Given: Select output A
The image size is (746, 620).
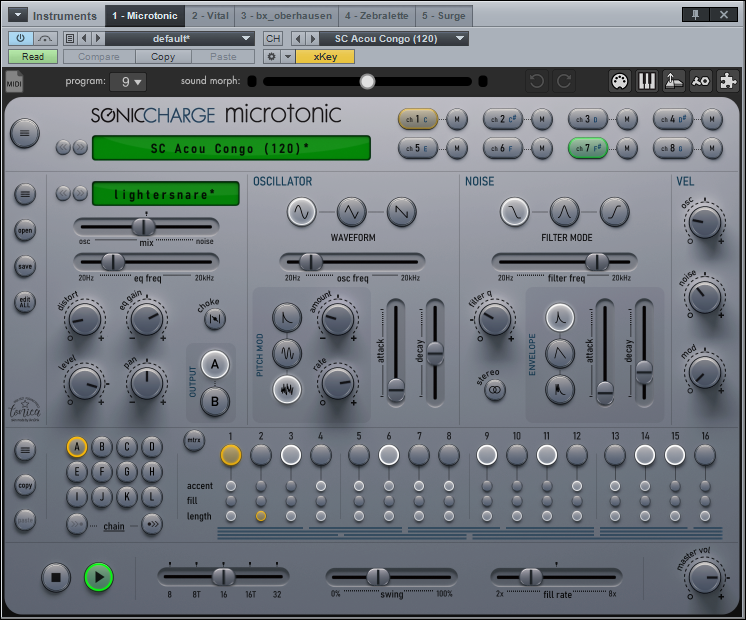Looking at the screenshot, I should (x=215, y=364).
